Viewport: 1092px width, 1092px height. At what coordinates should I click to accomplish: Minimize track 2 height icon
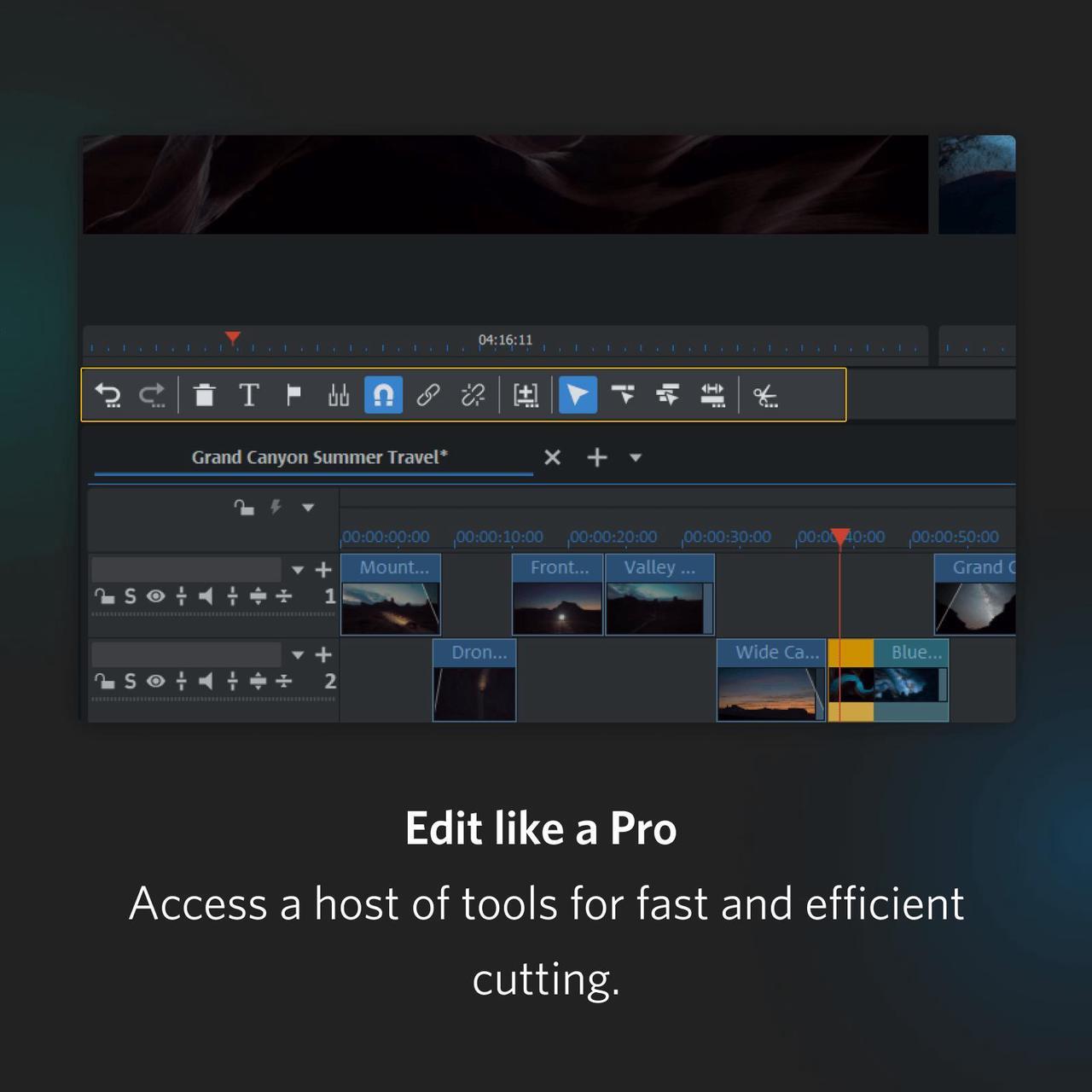point(284,681)
